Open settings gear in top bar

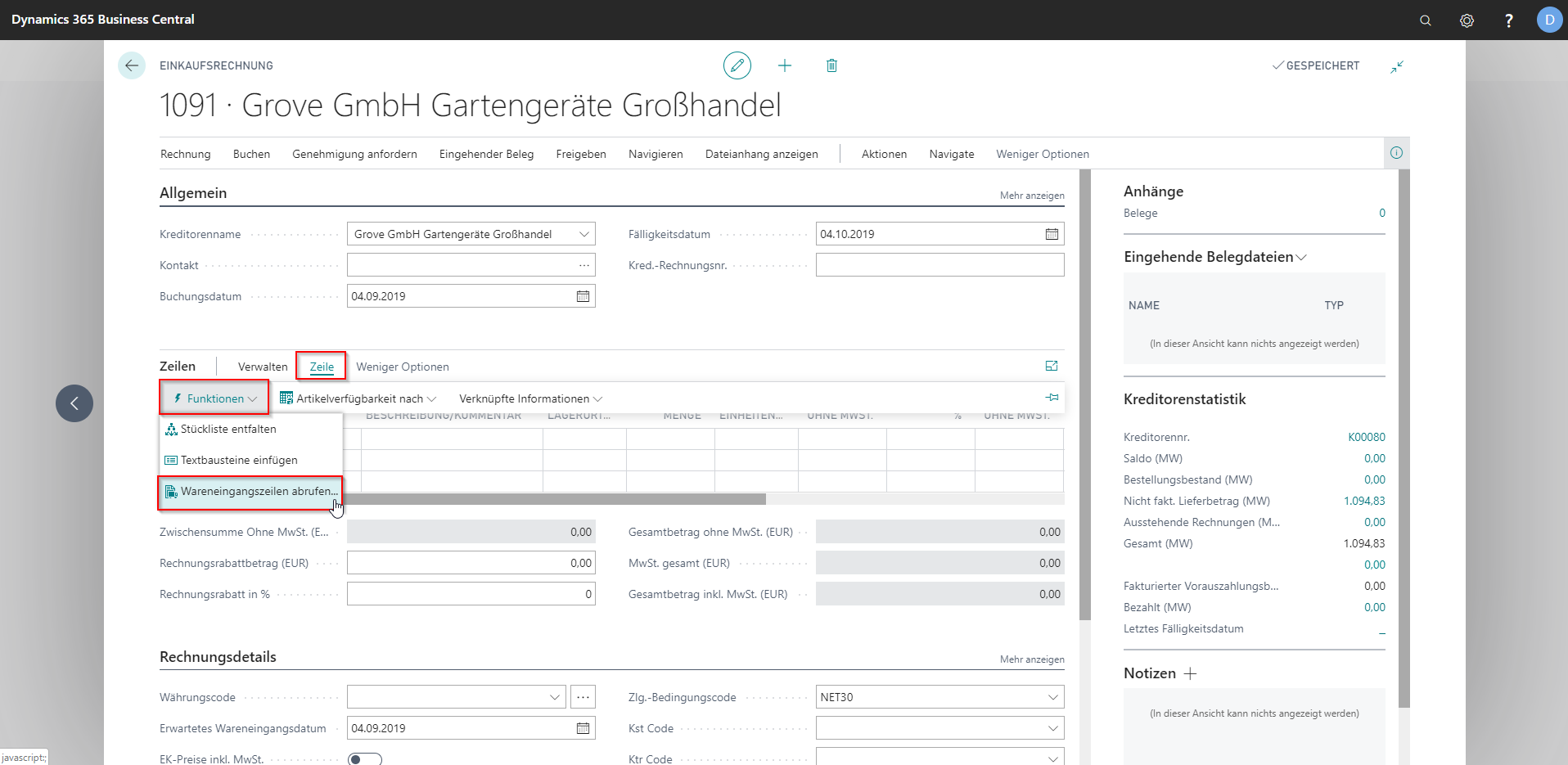pyautogui.click(x=1467, y=20)
